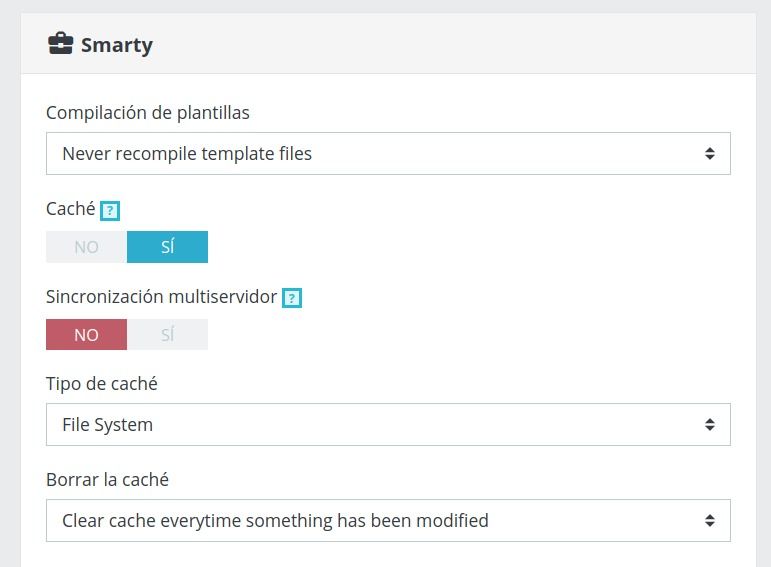
Task: Click the 'Borrar la caché' label
Action: (107, 480)
